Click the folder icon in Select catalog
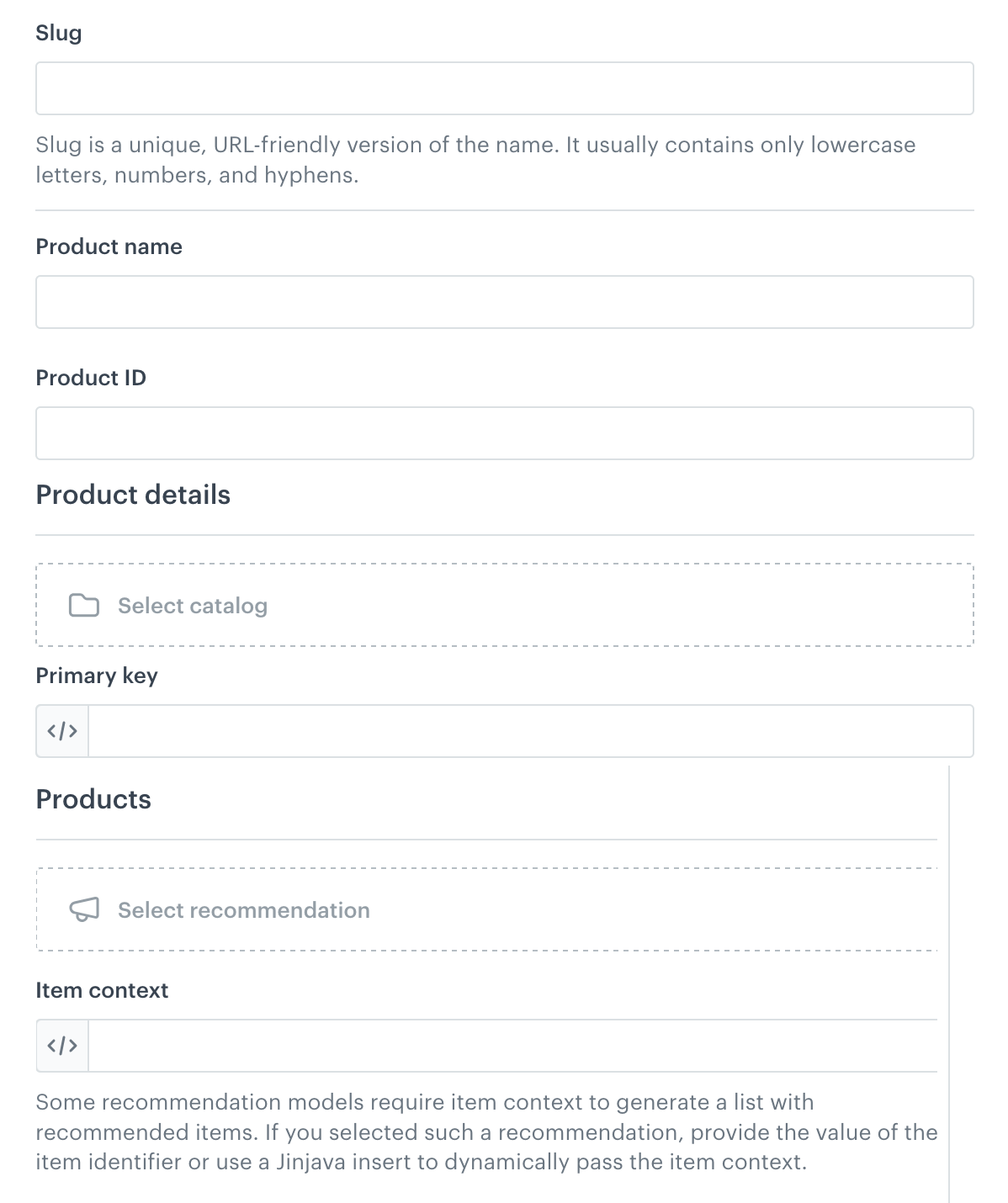Image resolution: width=1008 pixels, height=1203 pixels. coord(84,606)
